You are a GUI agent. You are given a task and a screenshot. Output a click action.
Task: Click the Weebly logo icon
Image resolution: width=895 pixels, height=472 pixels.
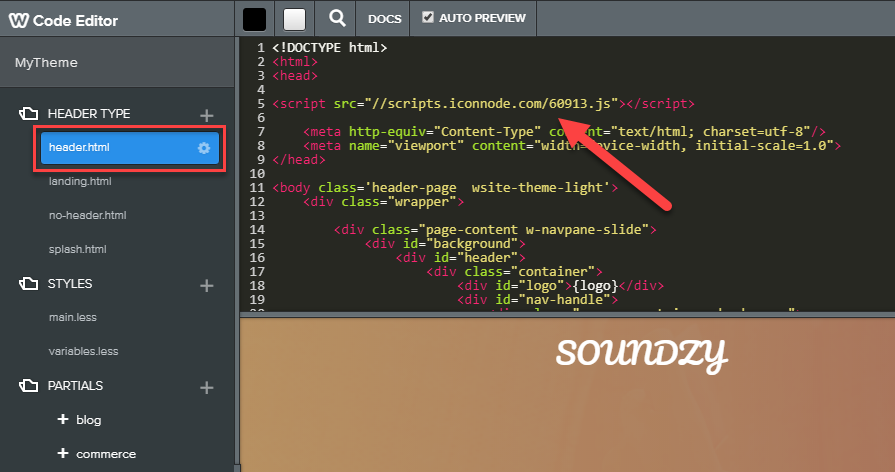click(18, 21)
